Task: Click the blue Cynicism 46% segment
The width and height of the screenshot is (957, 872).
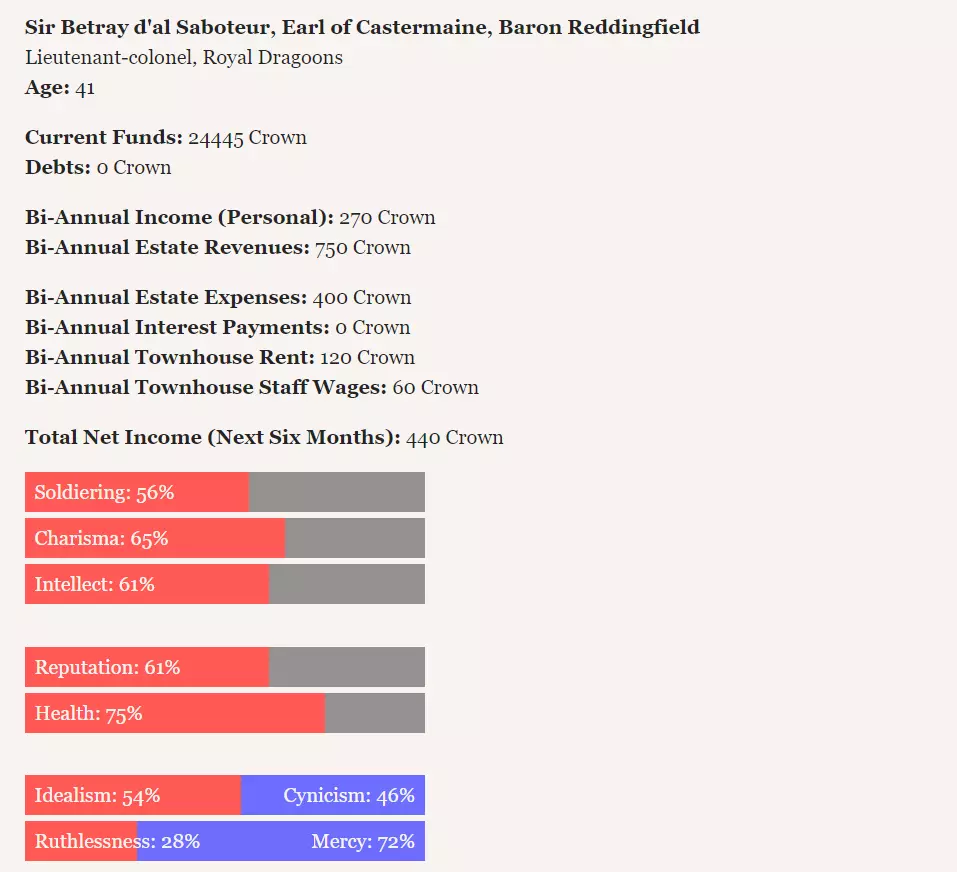Action: (x=333, y=795)
